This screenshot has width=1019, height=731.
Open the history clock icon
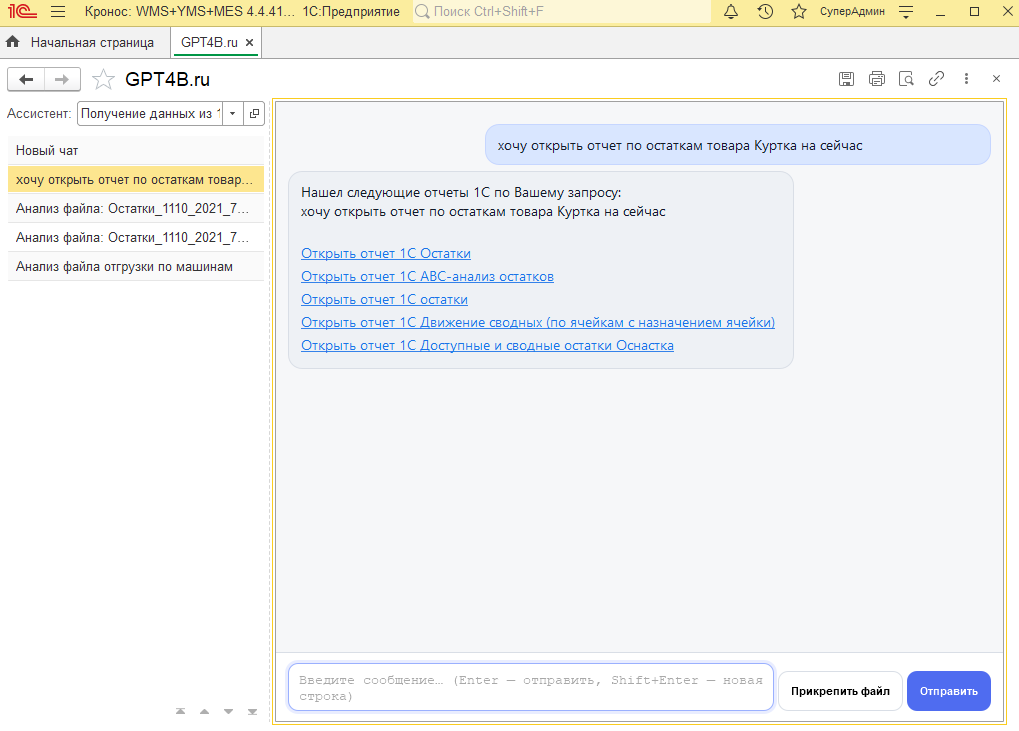click(765, 12)
